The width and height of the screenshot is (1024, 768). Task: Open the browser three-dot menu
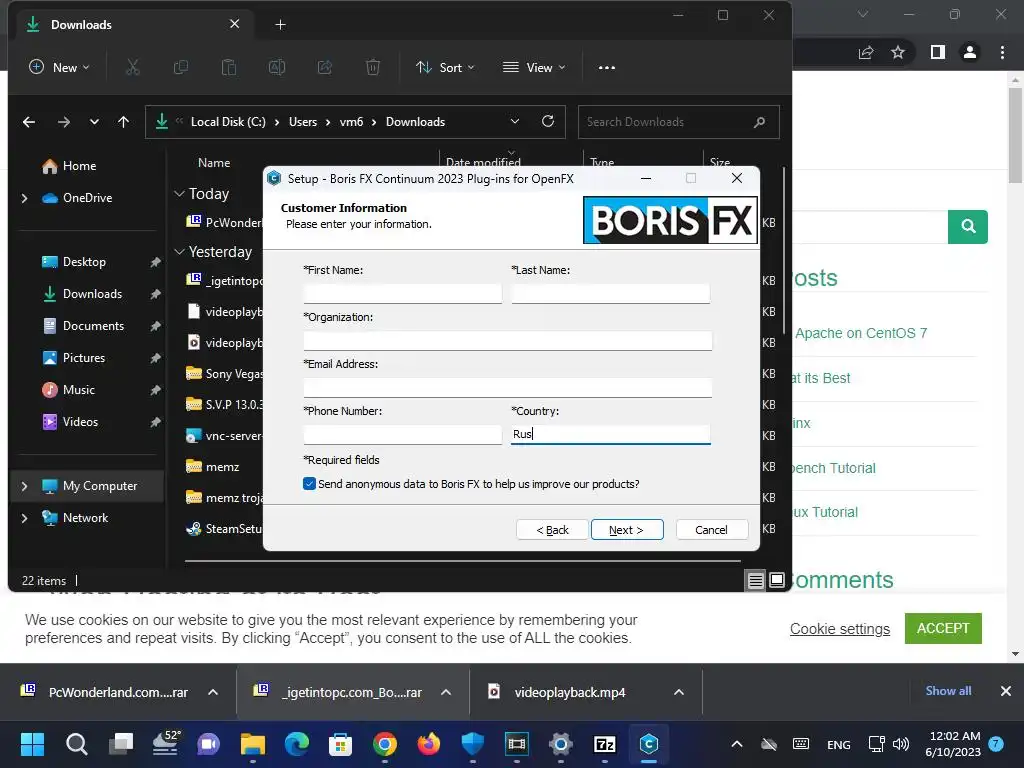point(1002,52)
